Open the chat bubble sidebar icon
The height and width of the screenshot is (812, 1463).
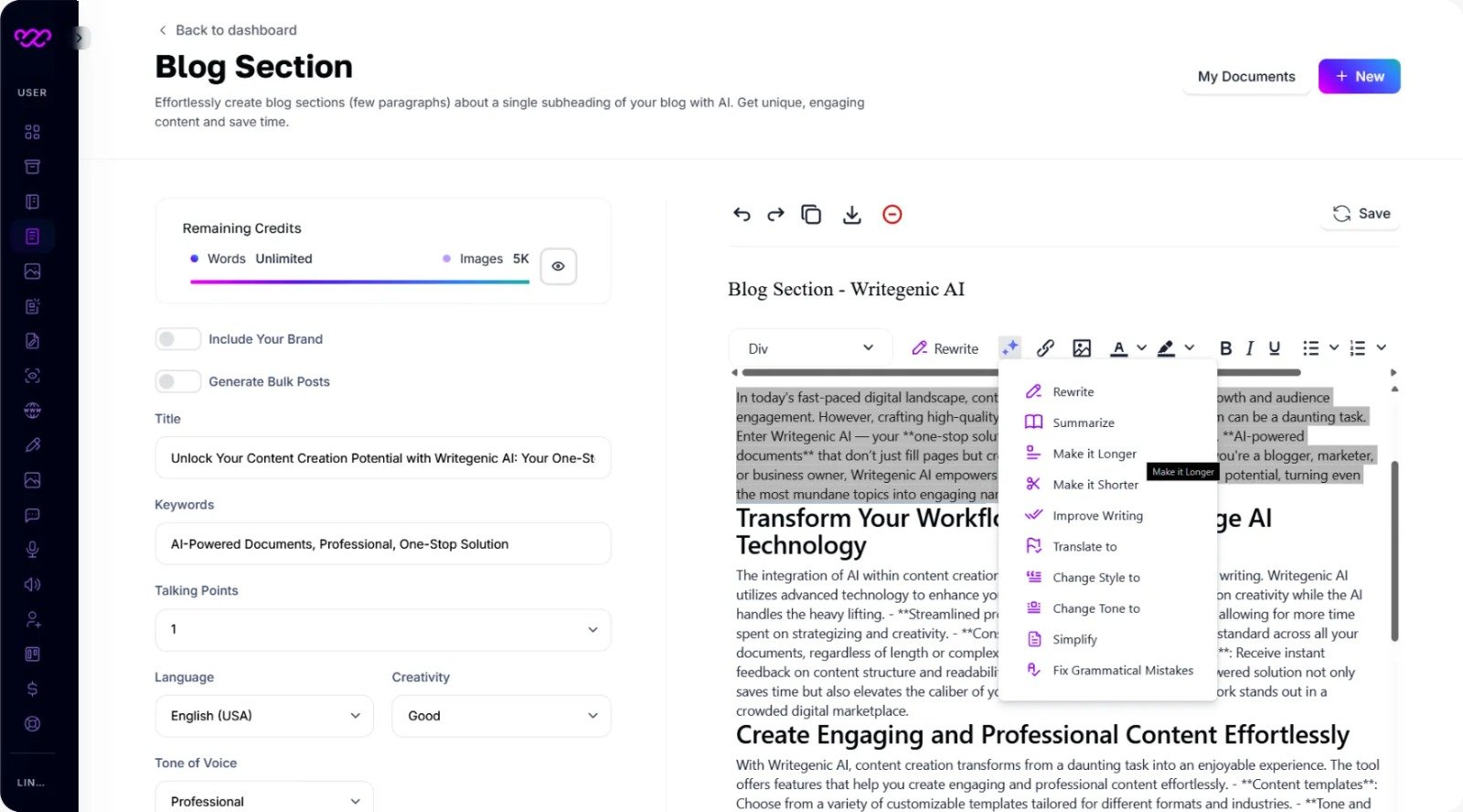(32, 515)
